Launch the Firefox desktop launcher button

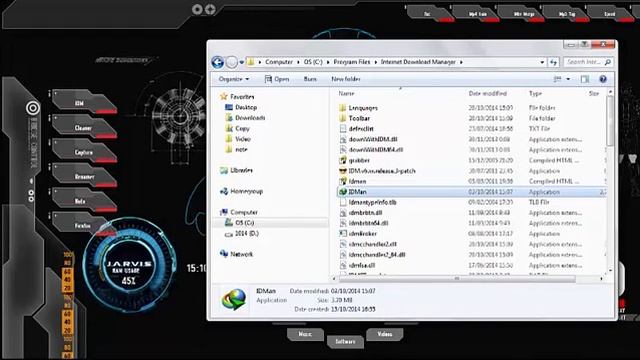(x=83, y=224)
